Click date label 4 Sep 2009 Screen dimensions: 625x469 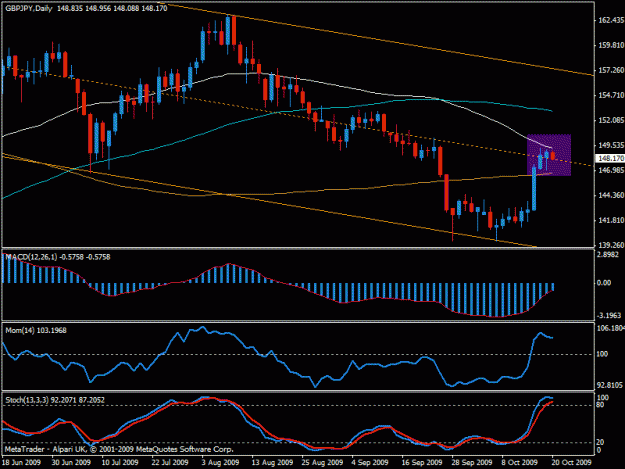click(369, 463)
